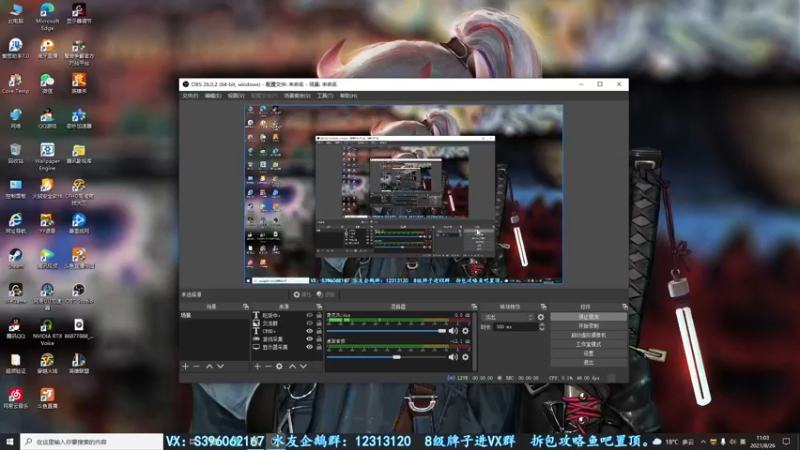Click Properties button above the docks

pos(302,294)
